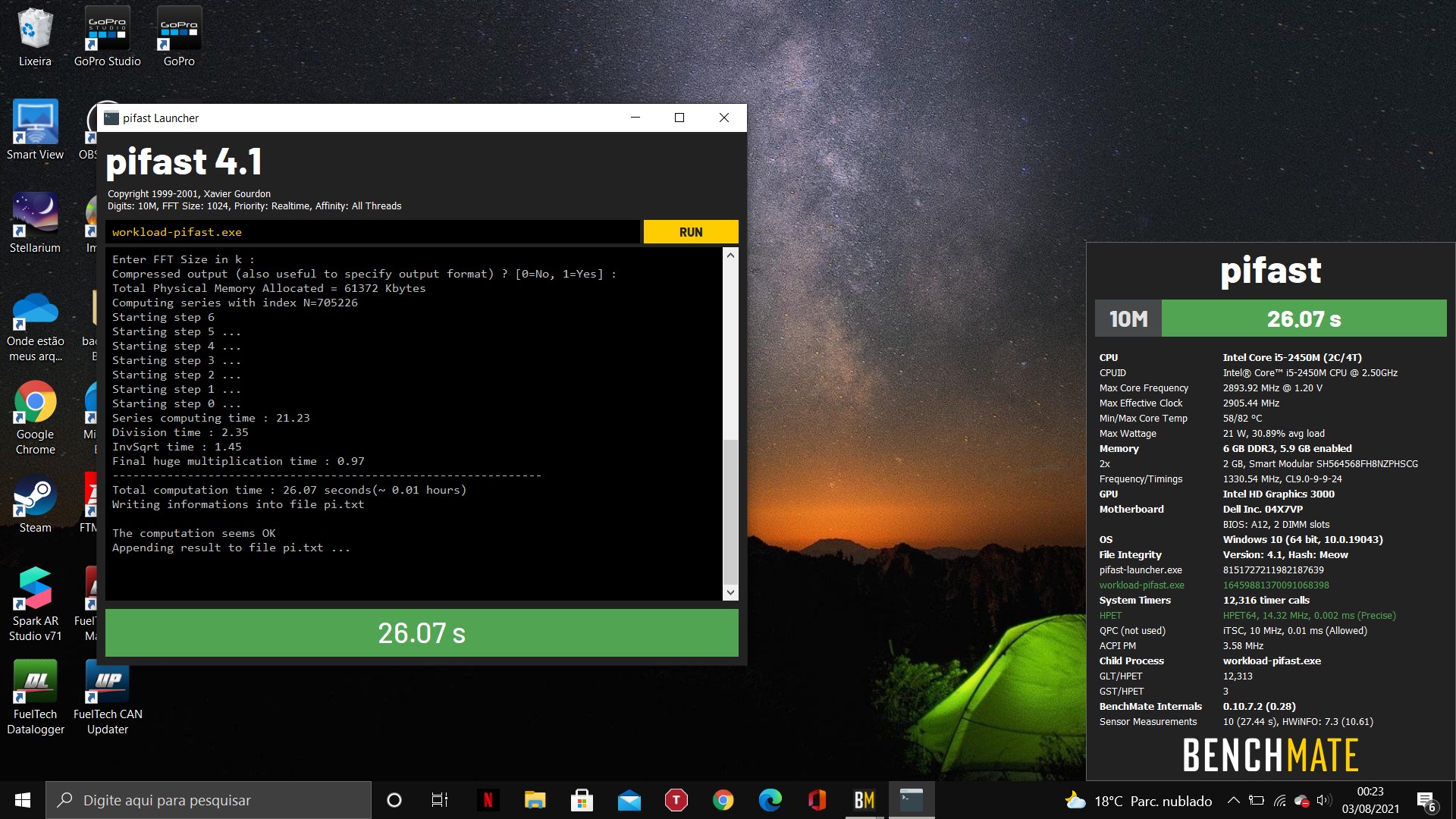Click '6 GB DDR3, 5.9 GB enabled' memory text
This screenshot has height=819, width=1456.
tap(1287, 448)
